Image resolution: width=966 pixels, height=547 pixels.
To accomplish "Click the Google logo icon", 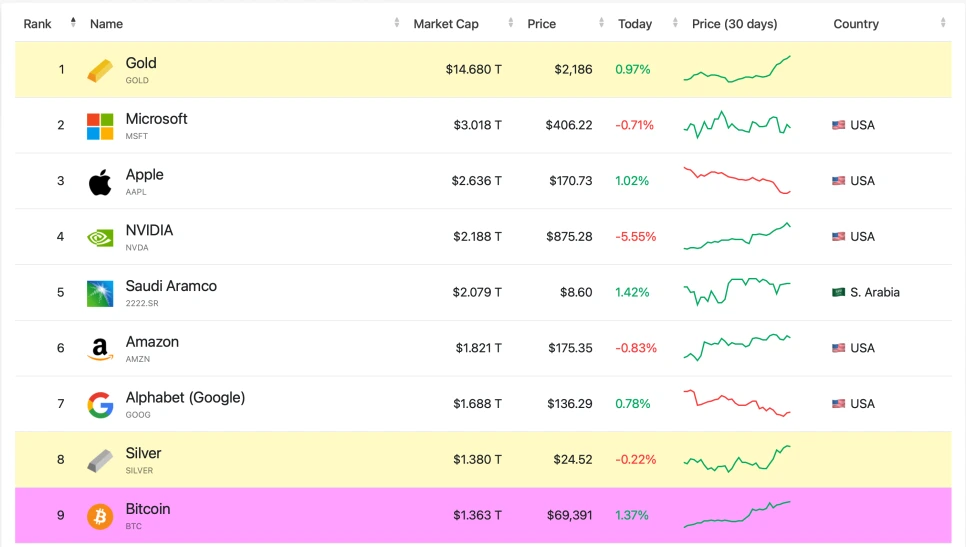I will point(100,405).
